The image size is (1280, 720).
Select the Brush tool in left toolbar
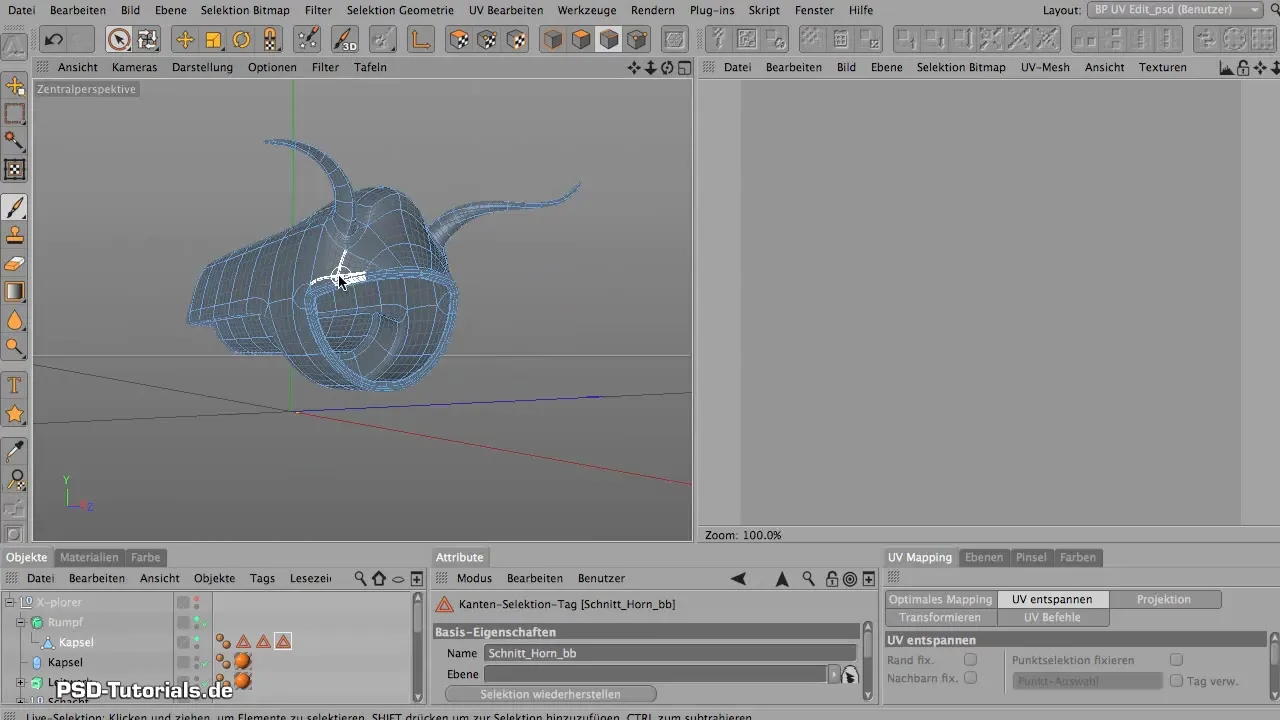pos(15,207)
